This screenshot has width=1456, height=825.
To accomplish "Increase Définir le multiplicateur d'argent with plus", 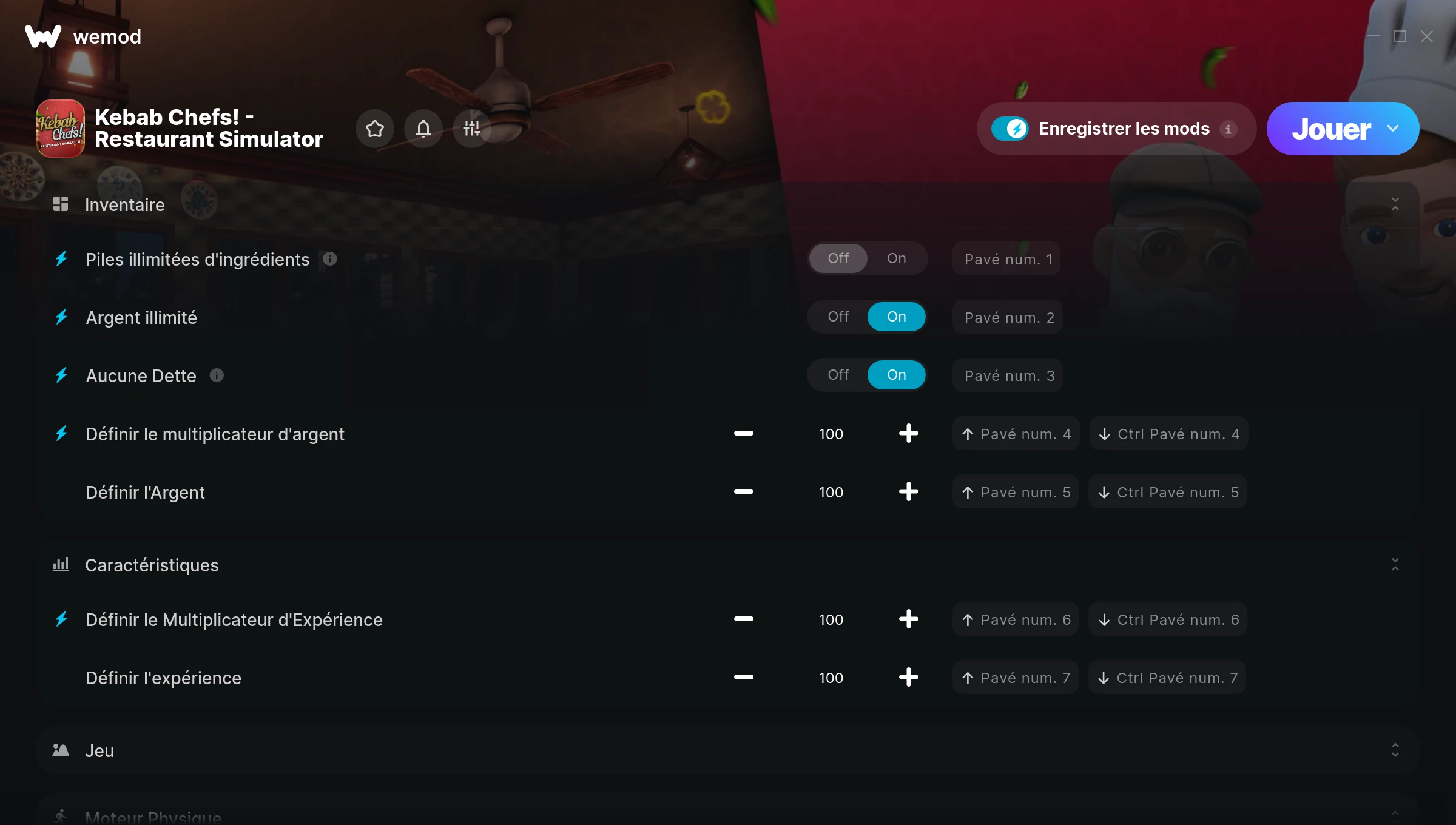I will tap(908, 434).
